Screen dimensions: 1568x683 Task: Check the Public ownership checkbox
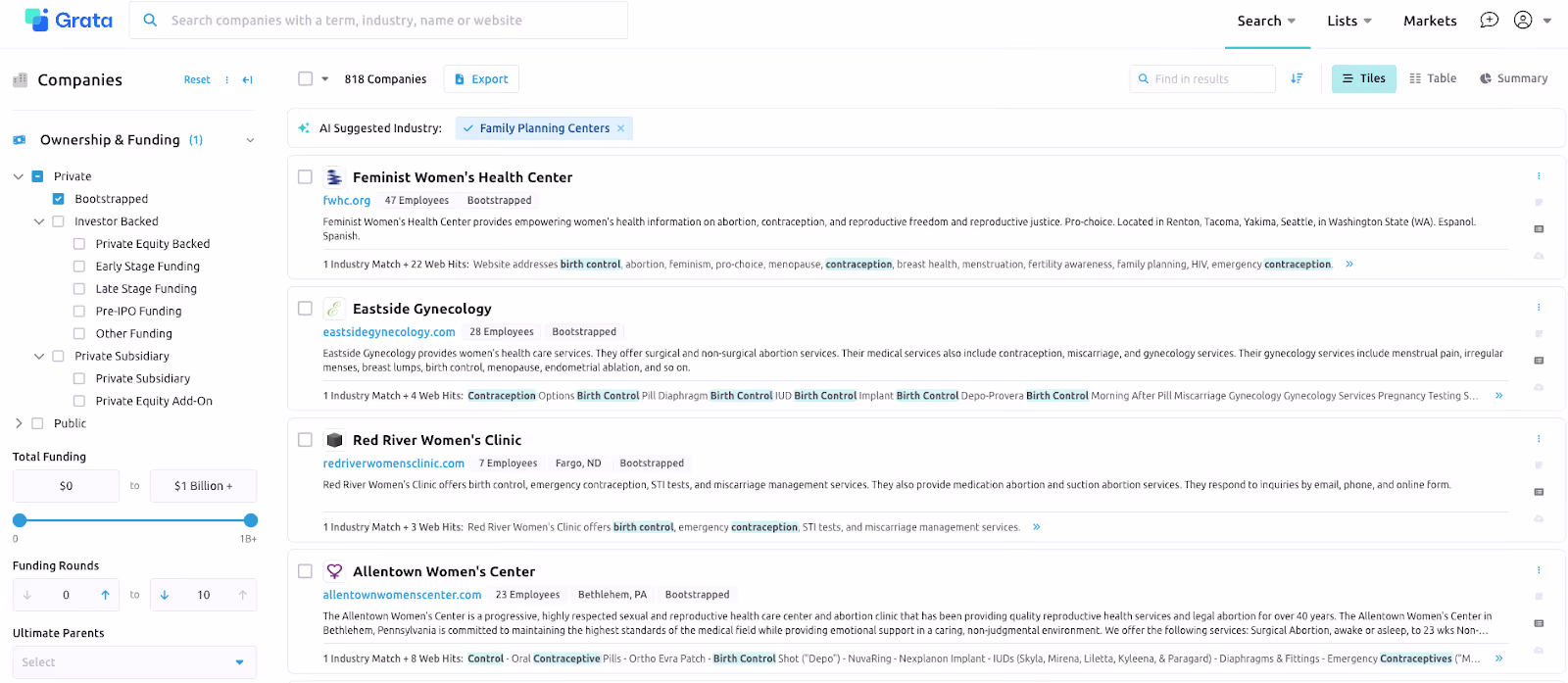pos(37,423)
